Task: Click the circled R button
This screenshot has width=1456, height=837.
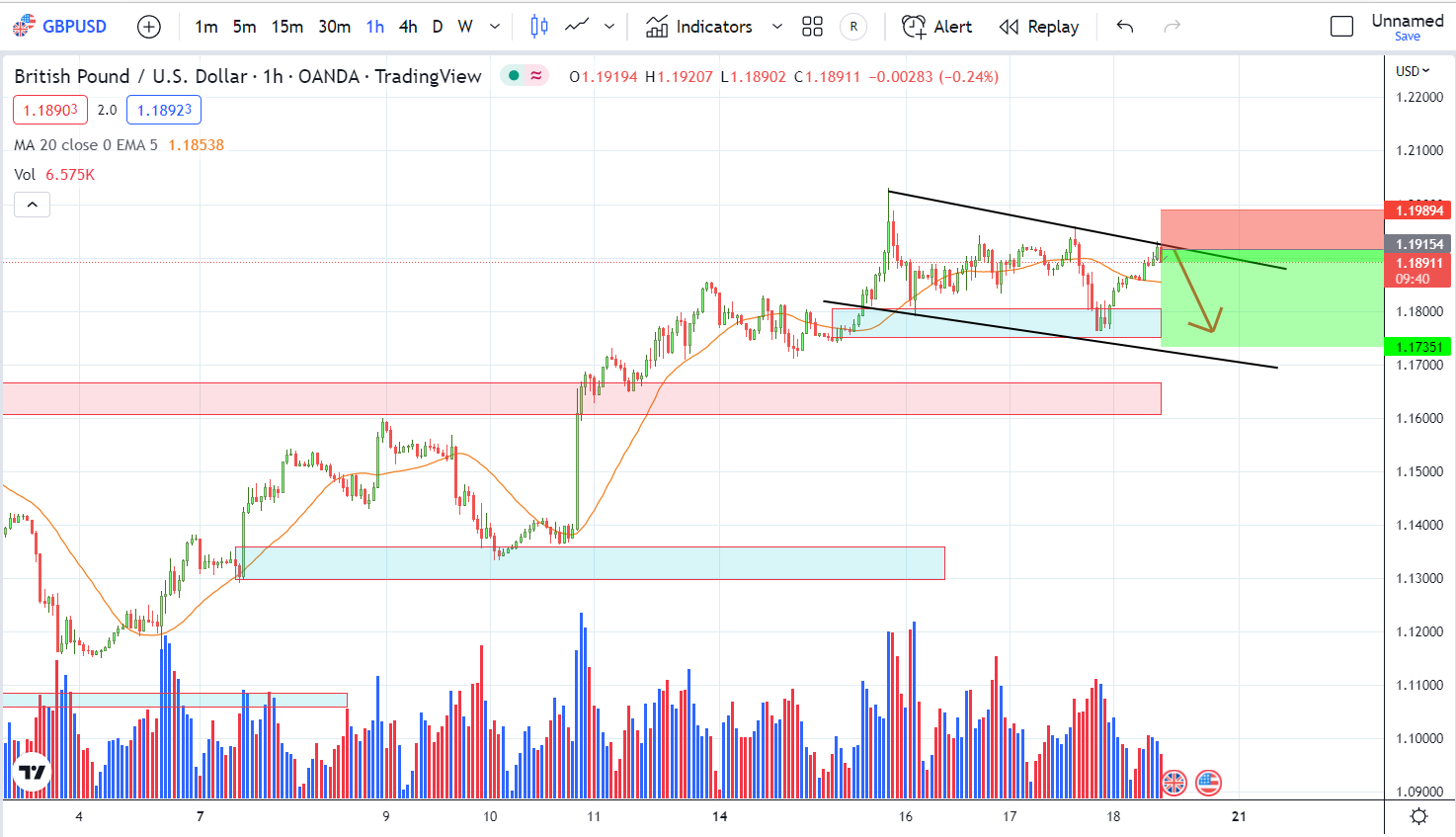Action: pos(853,27)
